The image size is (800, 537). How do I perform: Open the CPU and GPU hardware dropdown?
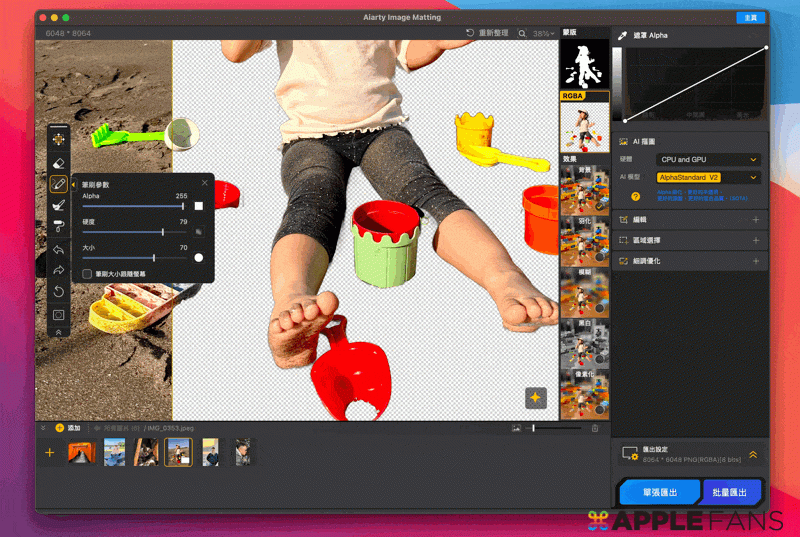[708, 159]
